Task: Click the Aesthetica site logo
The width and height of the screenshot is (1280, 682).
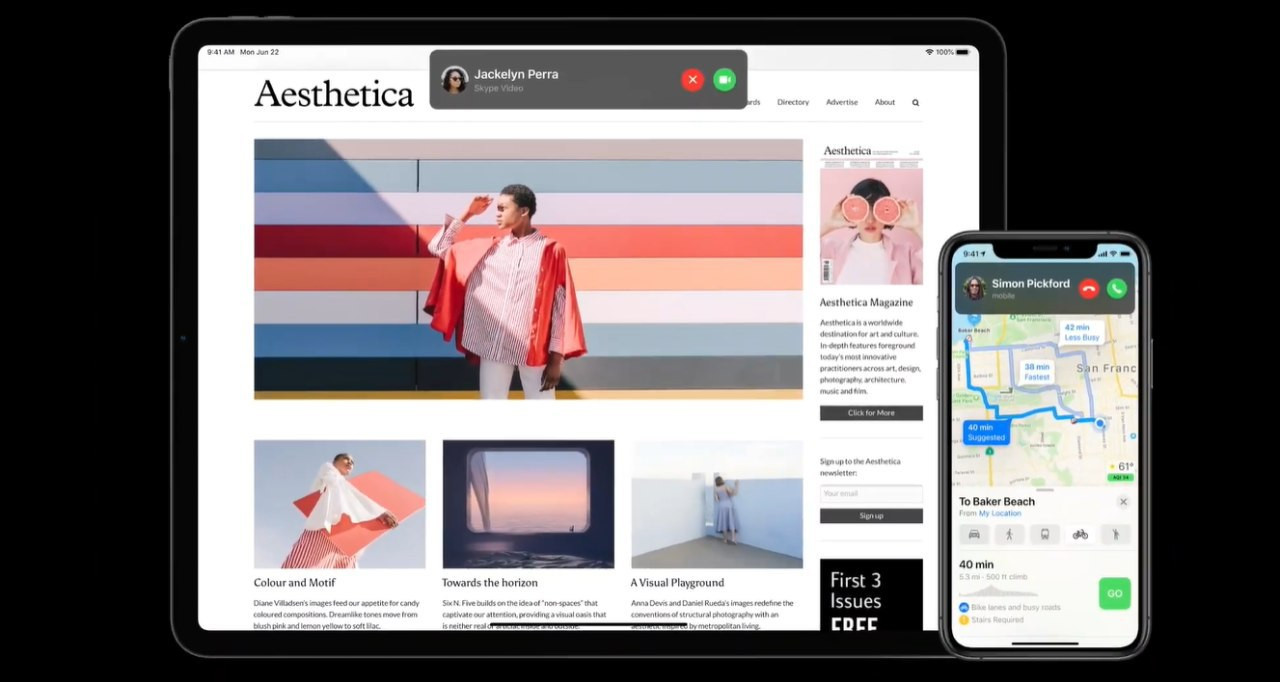Action: pyautogui.click(x=334, y=94)
